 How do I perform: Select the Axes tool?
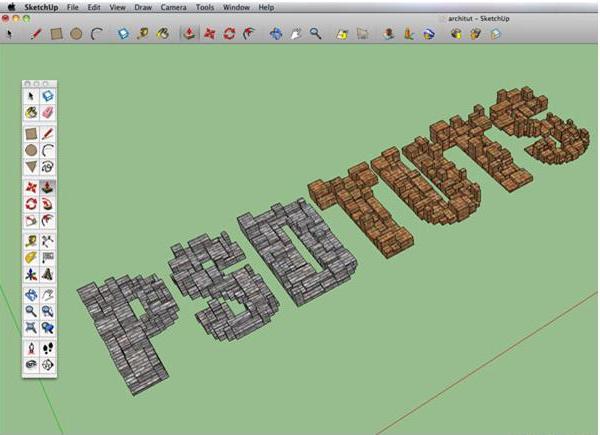coord(31,275)
